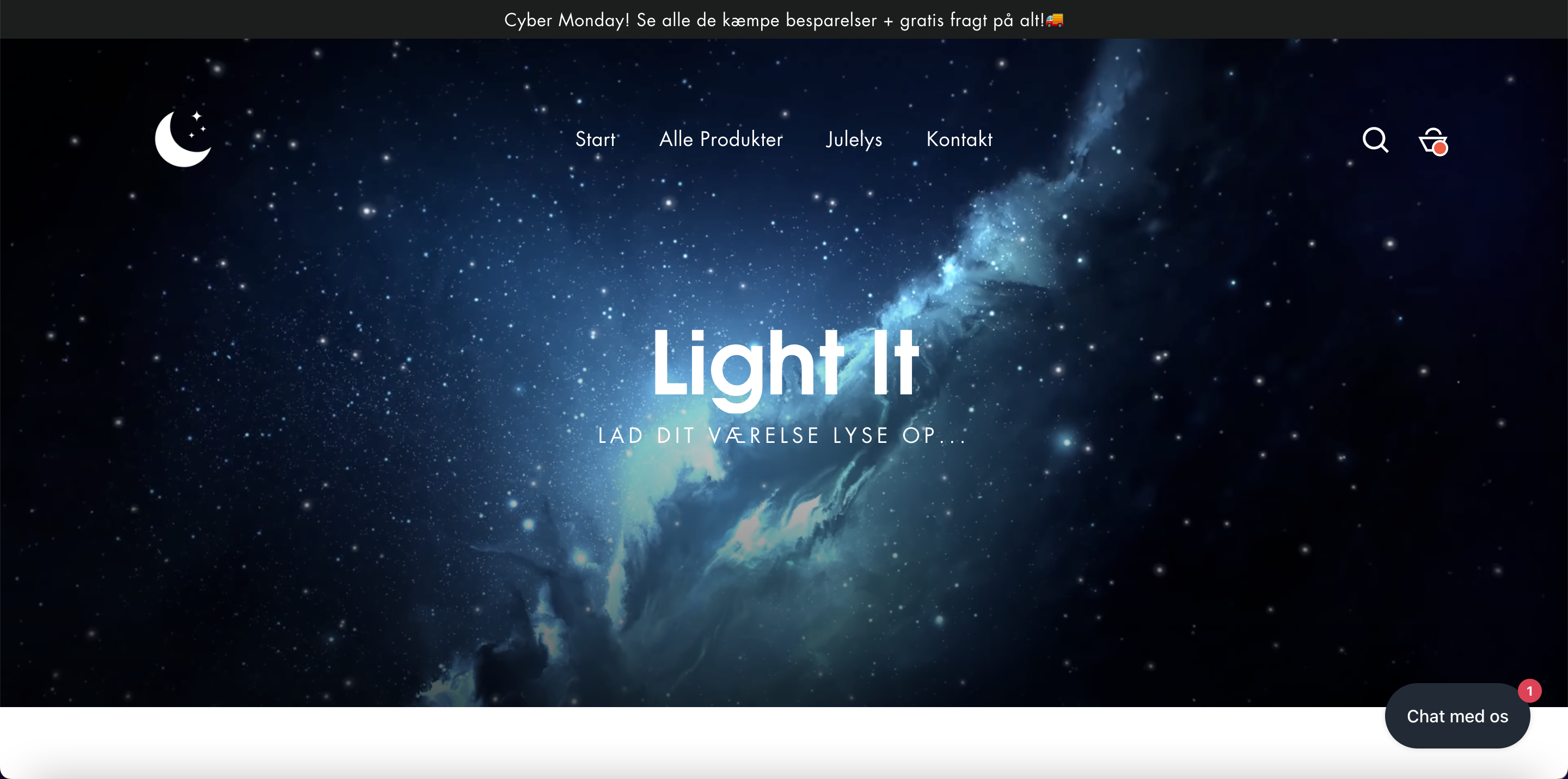The image size is (1568, 779).
Task: Click the delivery truck emoji in banner
Action: [x=1055, y=20]
